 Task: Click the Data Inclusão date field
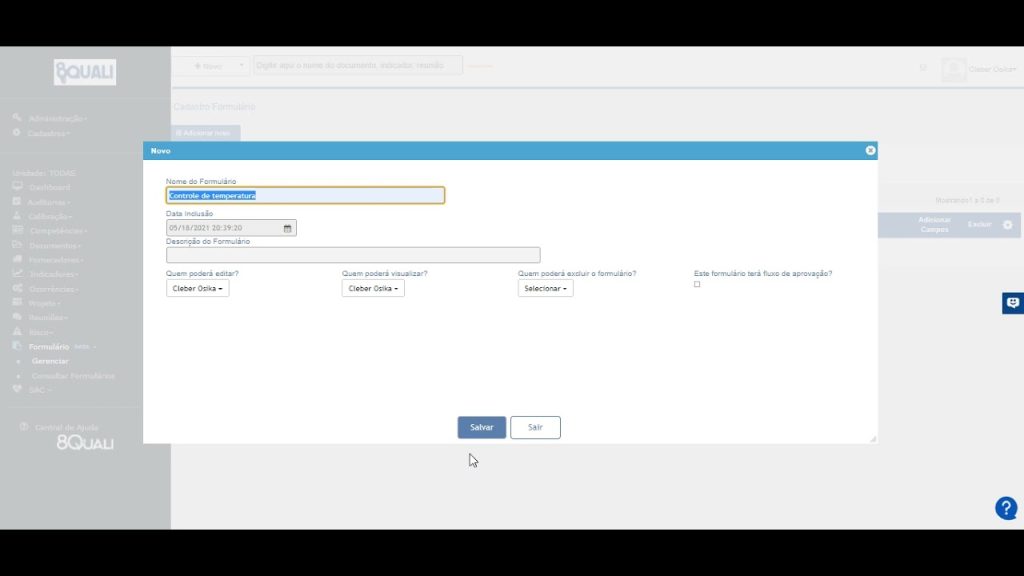[231, 228]
